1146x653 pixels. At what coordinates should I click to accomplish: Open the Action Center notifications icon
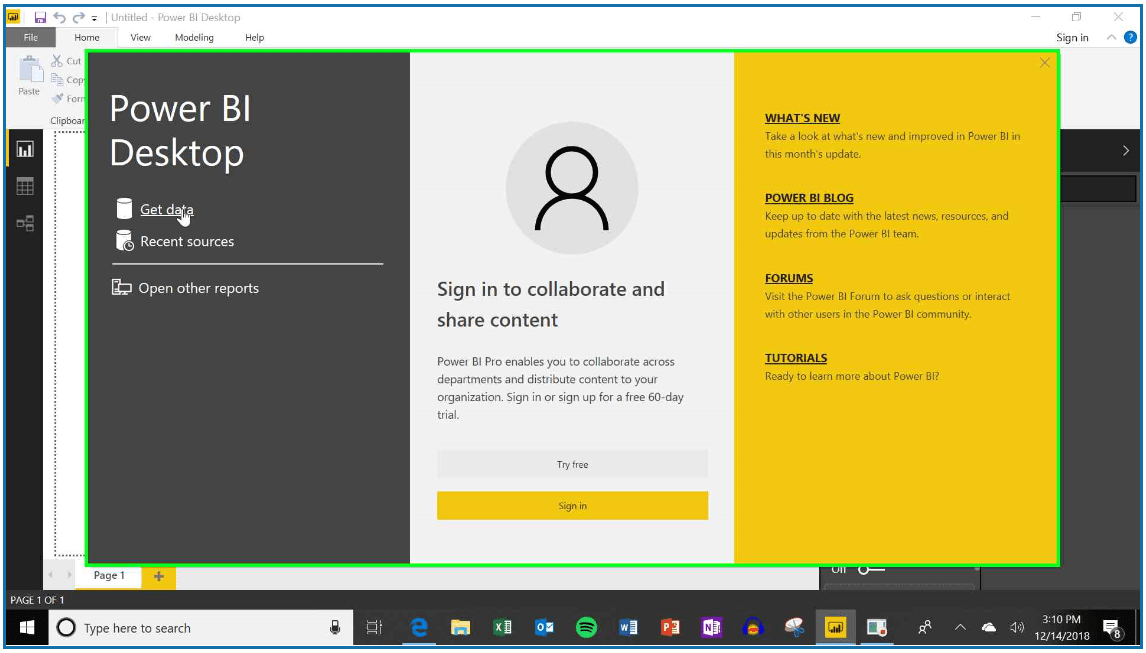(1112, 628)
